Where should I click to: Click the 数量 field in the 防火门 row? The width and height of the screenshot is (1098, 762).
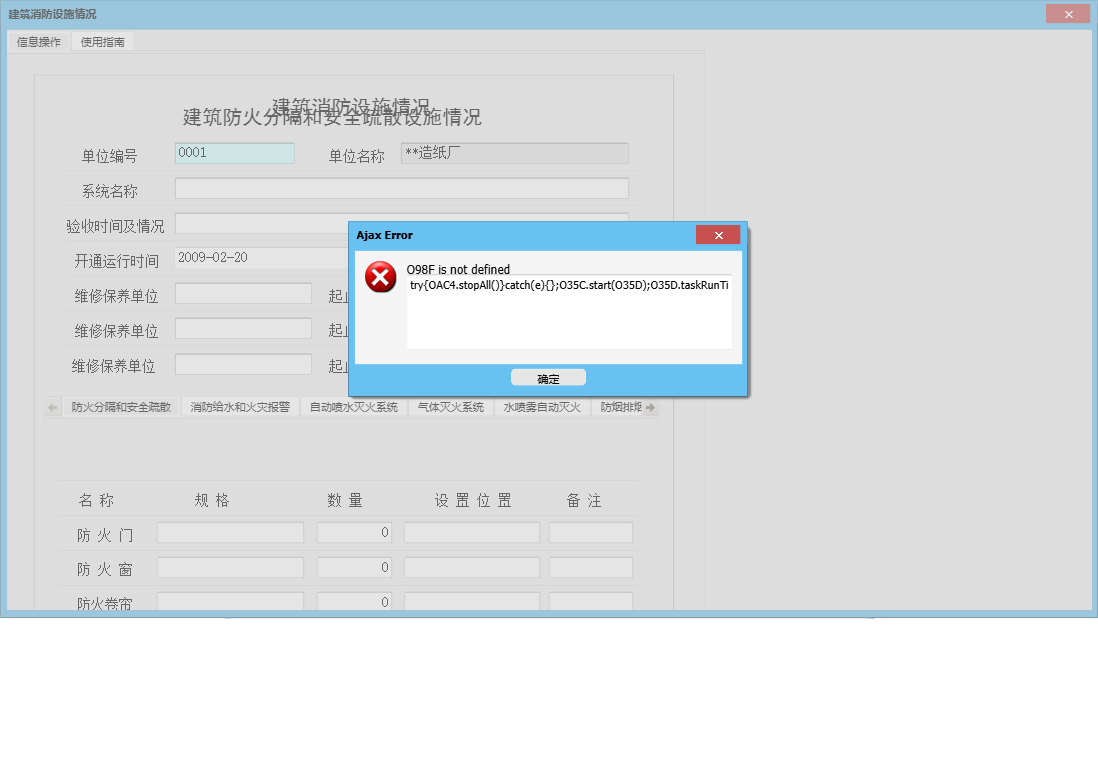[x=354, y=532]
